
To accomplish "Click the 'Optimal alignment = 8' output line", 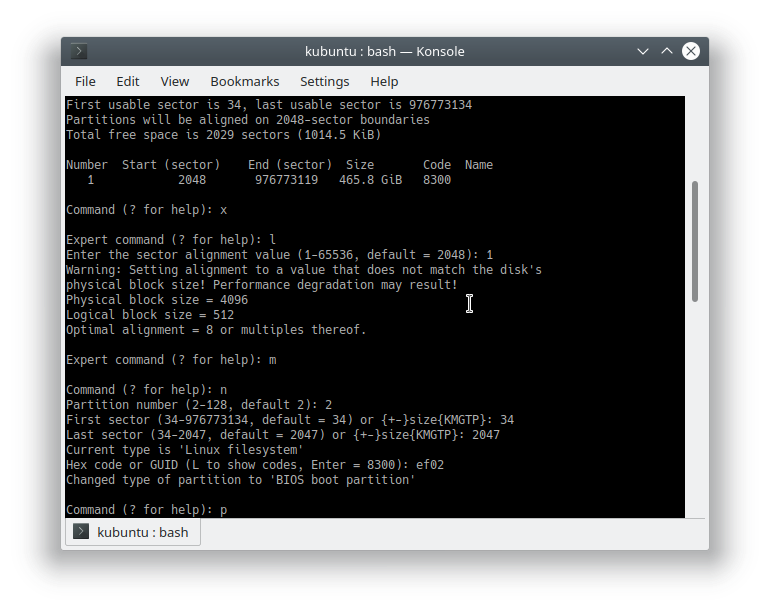I will pyautogui.click(x=216, y=330).
